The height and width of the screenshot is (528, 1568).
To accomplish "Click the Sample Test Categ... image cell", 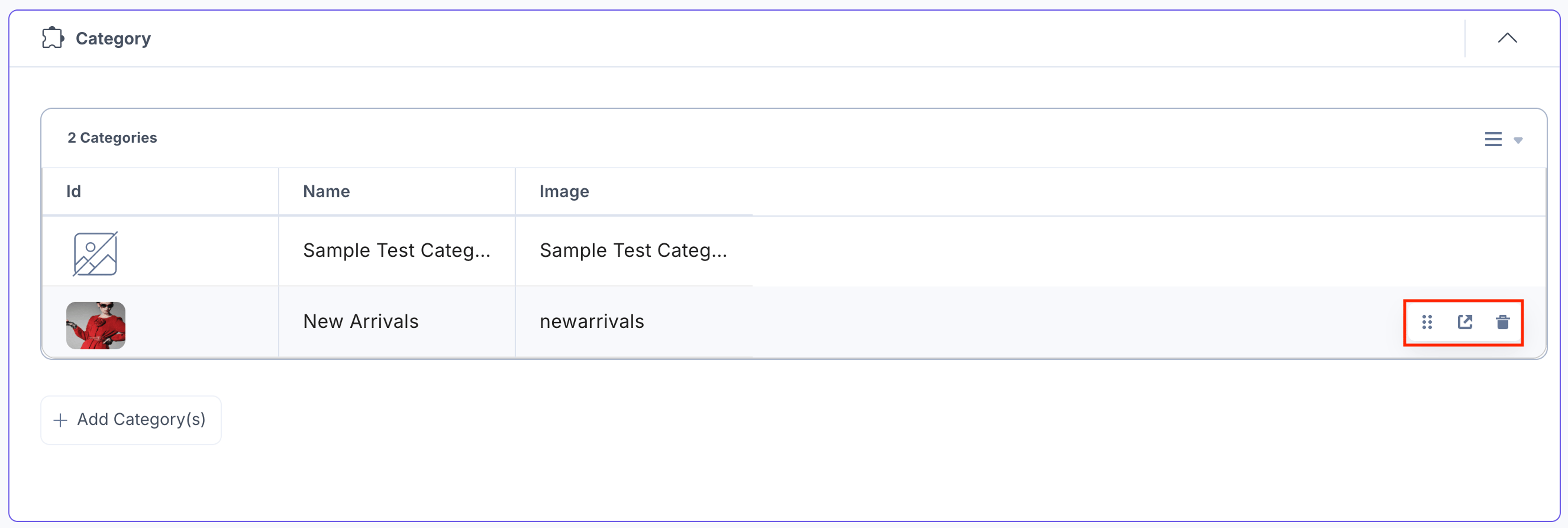I will click(x=634, y=250).
